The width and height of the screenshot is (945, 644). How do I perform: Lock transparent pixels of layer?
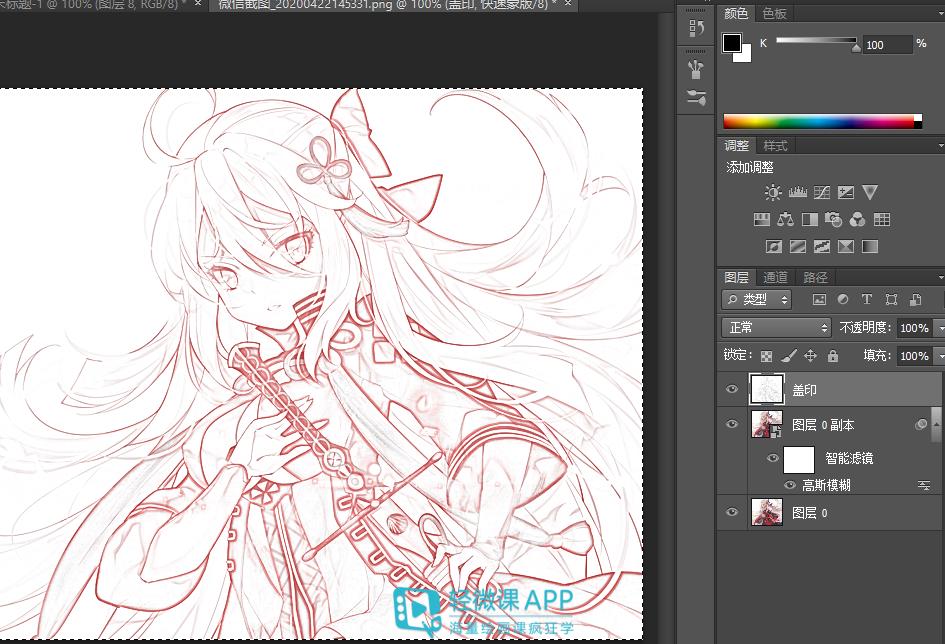click(x=766, y=356)
